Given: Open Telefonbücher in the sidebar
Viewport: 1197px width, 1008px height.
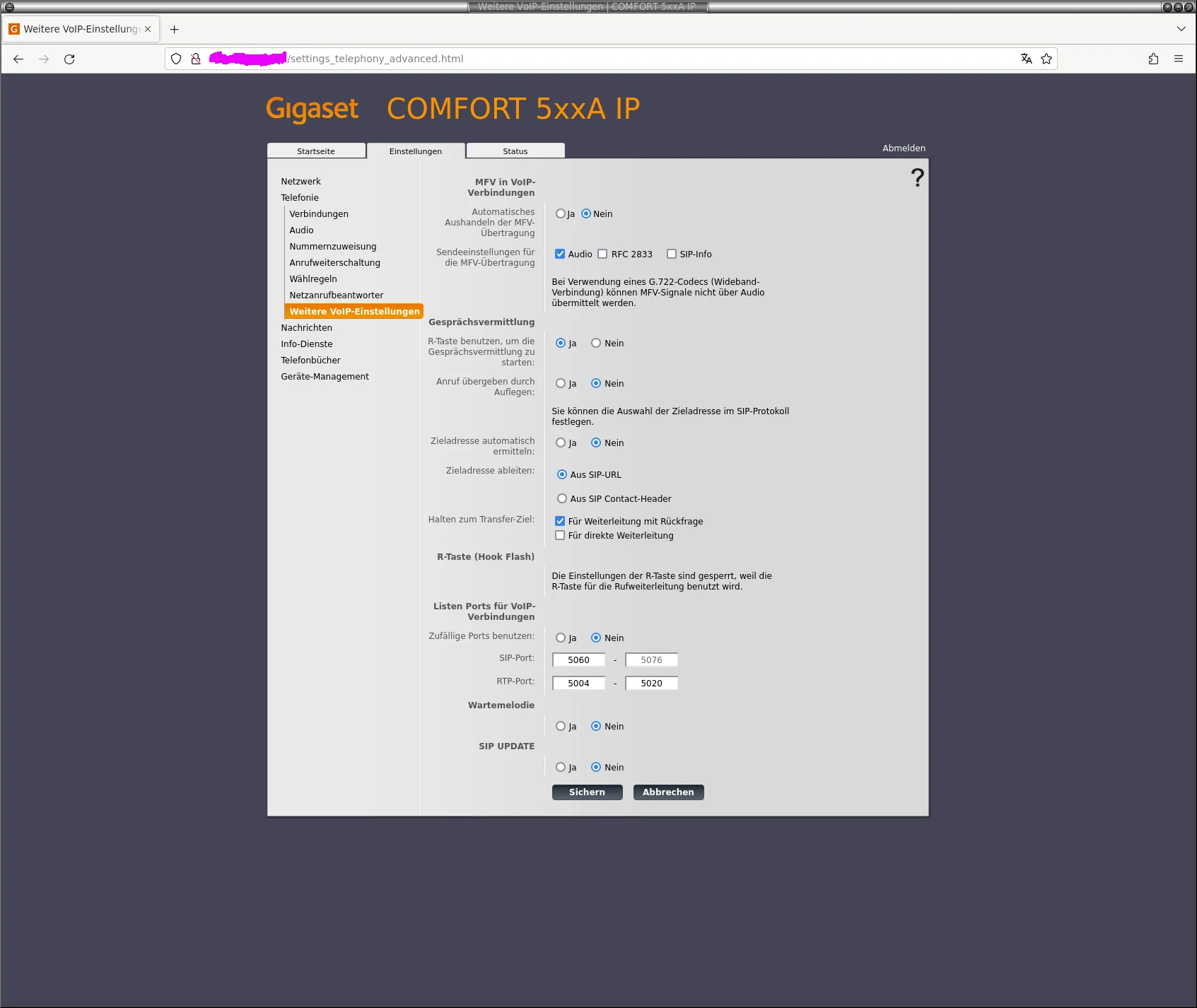Looking at the screenshot, I should pos(310,361).
